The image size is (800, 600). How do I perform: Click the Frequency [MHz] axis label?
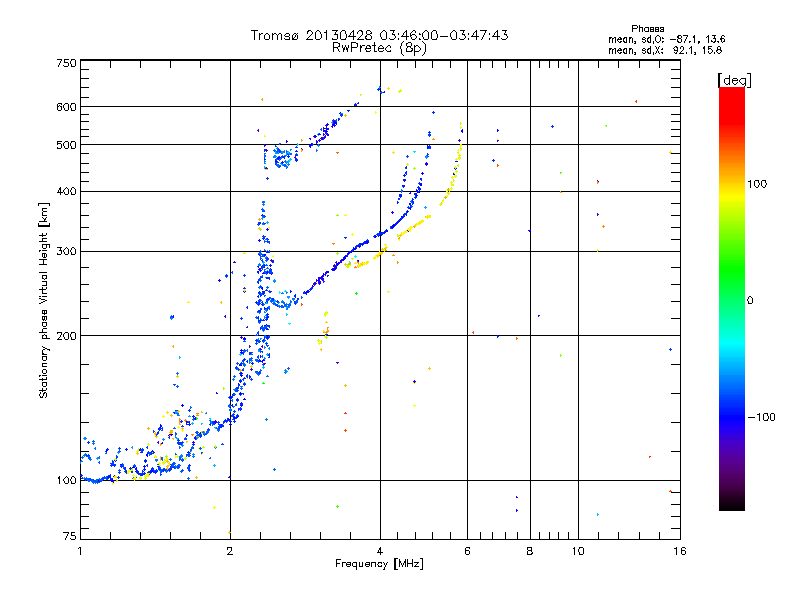[379, 565]
